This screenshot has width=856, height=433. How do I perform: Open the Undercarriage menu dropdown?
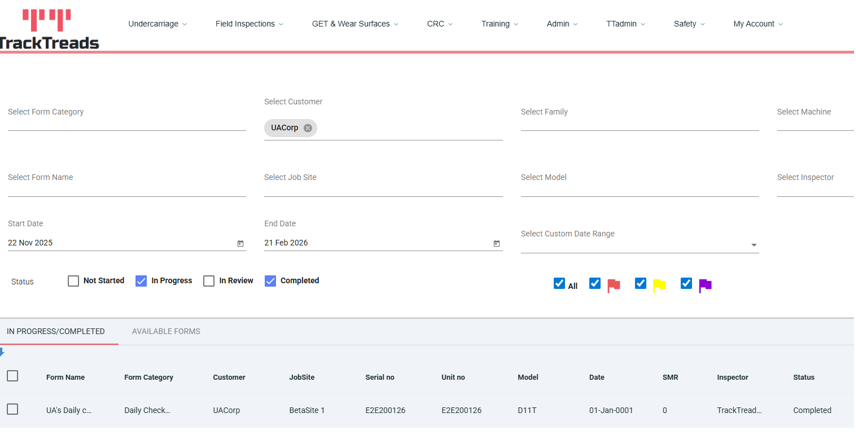coord(157,24)
